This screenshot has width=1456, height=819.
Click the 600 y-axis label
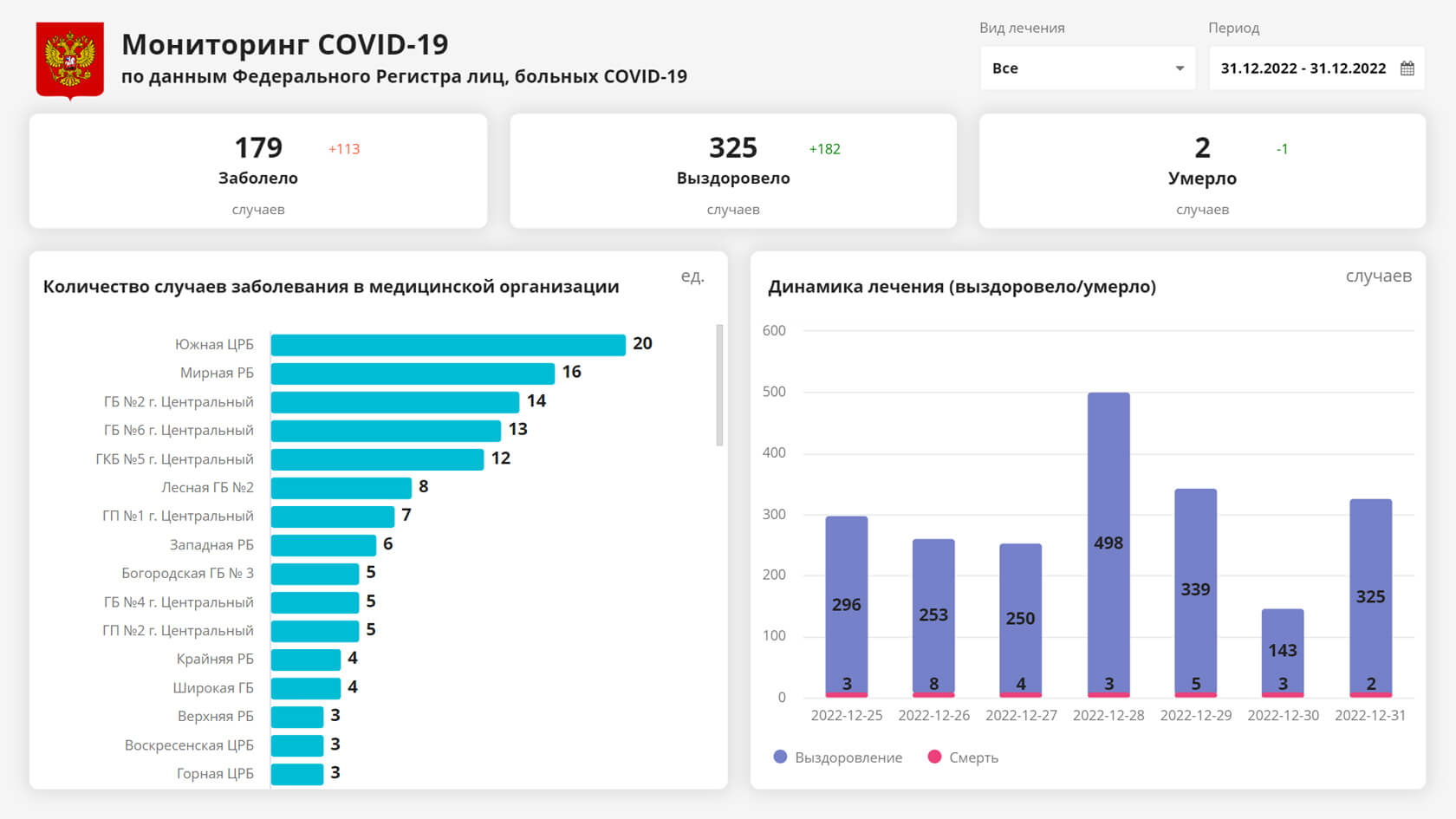coord(774,330)
